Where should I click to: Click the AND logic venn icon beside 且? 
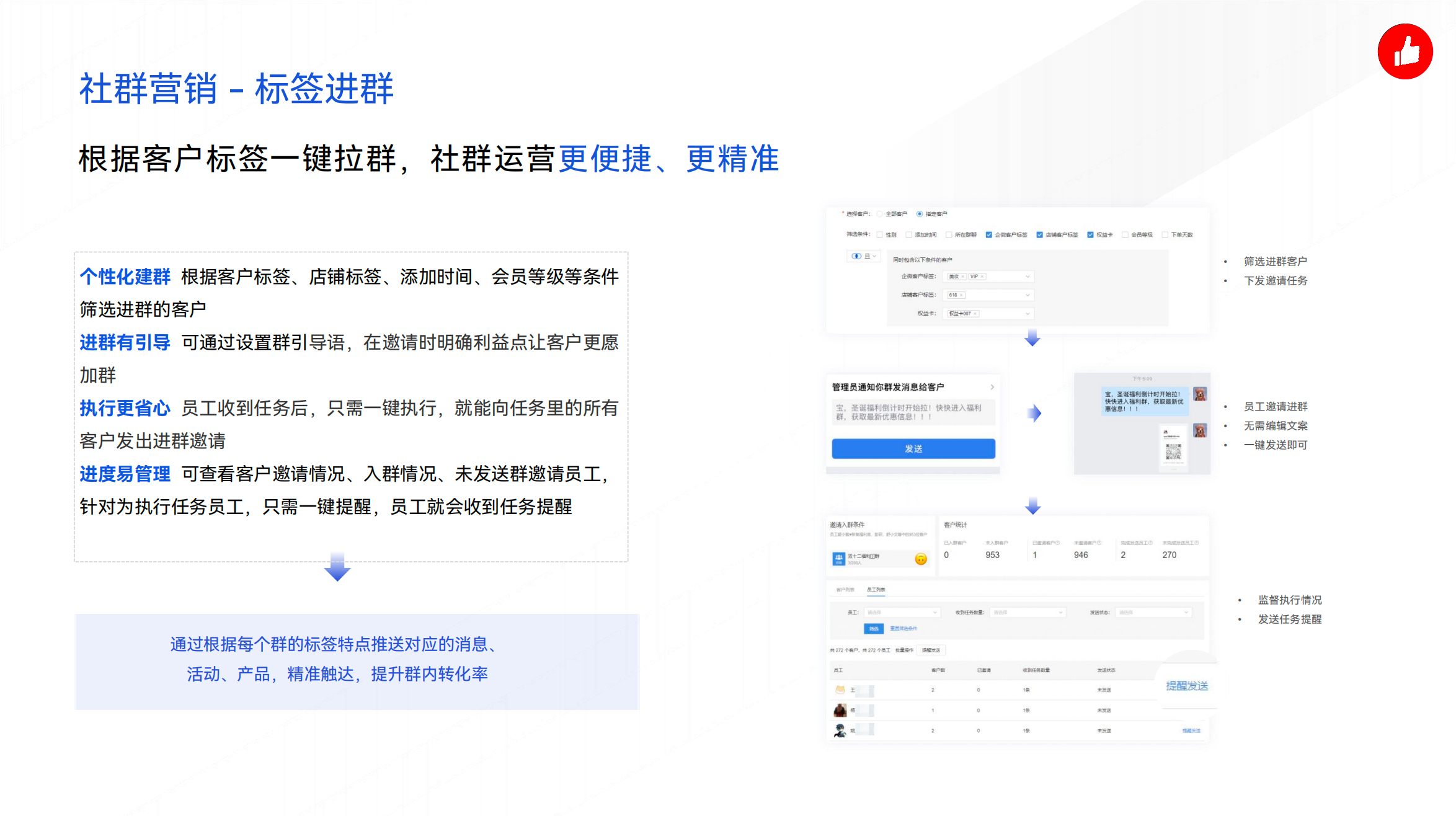coord(857,256)
